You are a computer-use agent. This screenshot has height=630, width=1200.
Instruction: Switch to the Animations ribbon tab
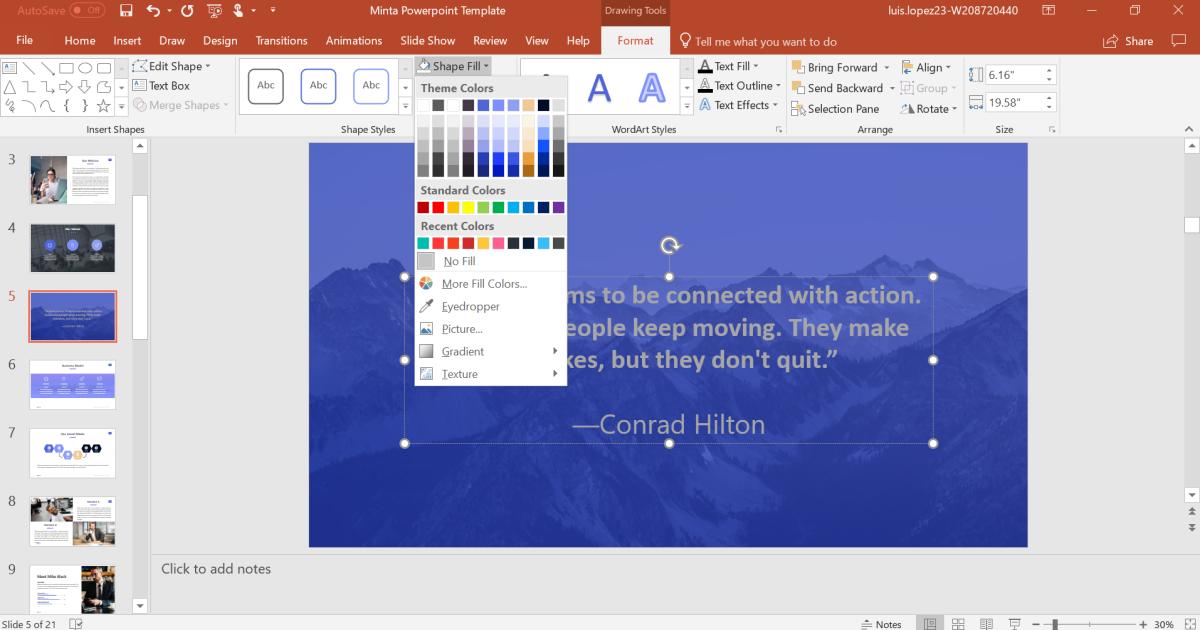click(353, 41)
